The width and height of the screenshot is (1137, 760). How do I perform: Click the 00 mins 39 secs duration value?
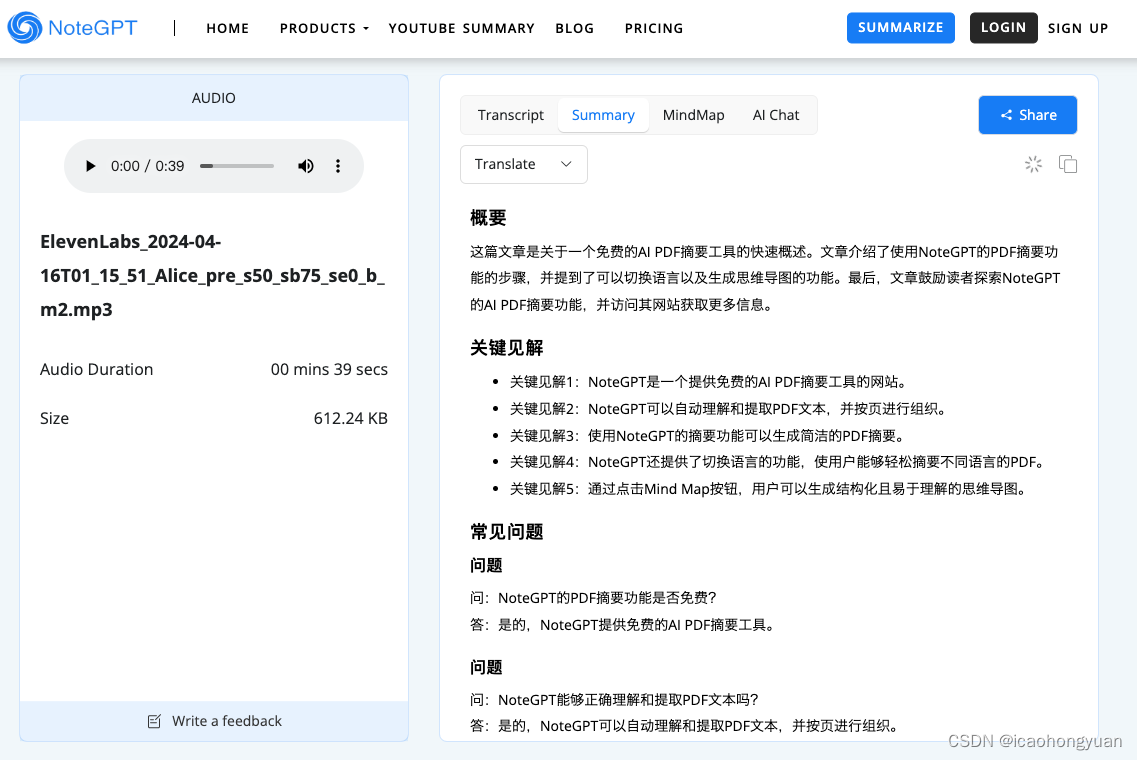(329, 369)
